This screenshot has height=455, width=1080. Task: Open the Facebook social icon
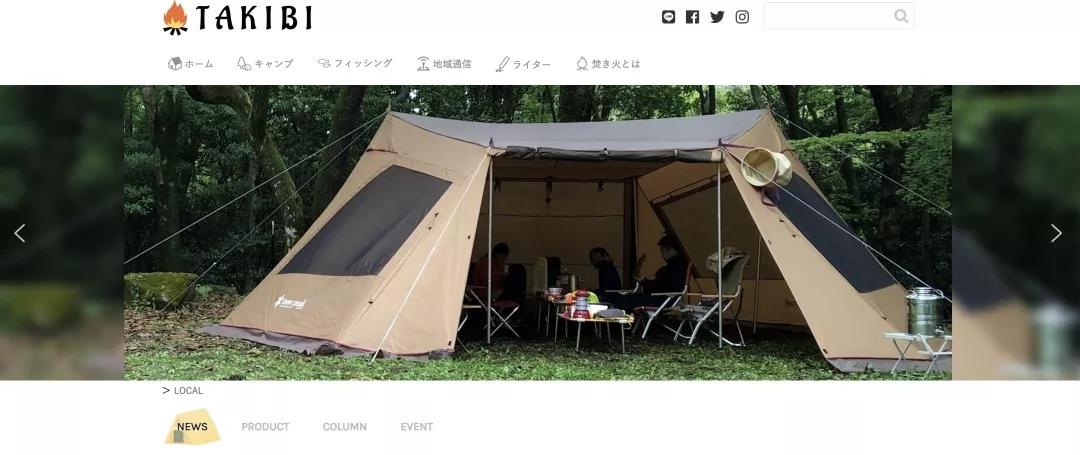(692, 17)
